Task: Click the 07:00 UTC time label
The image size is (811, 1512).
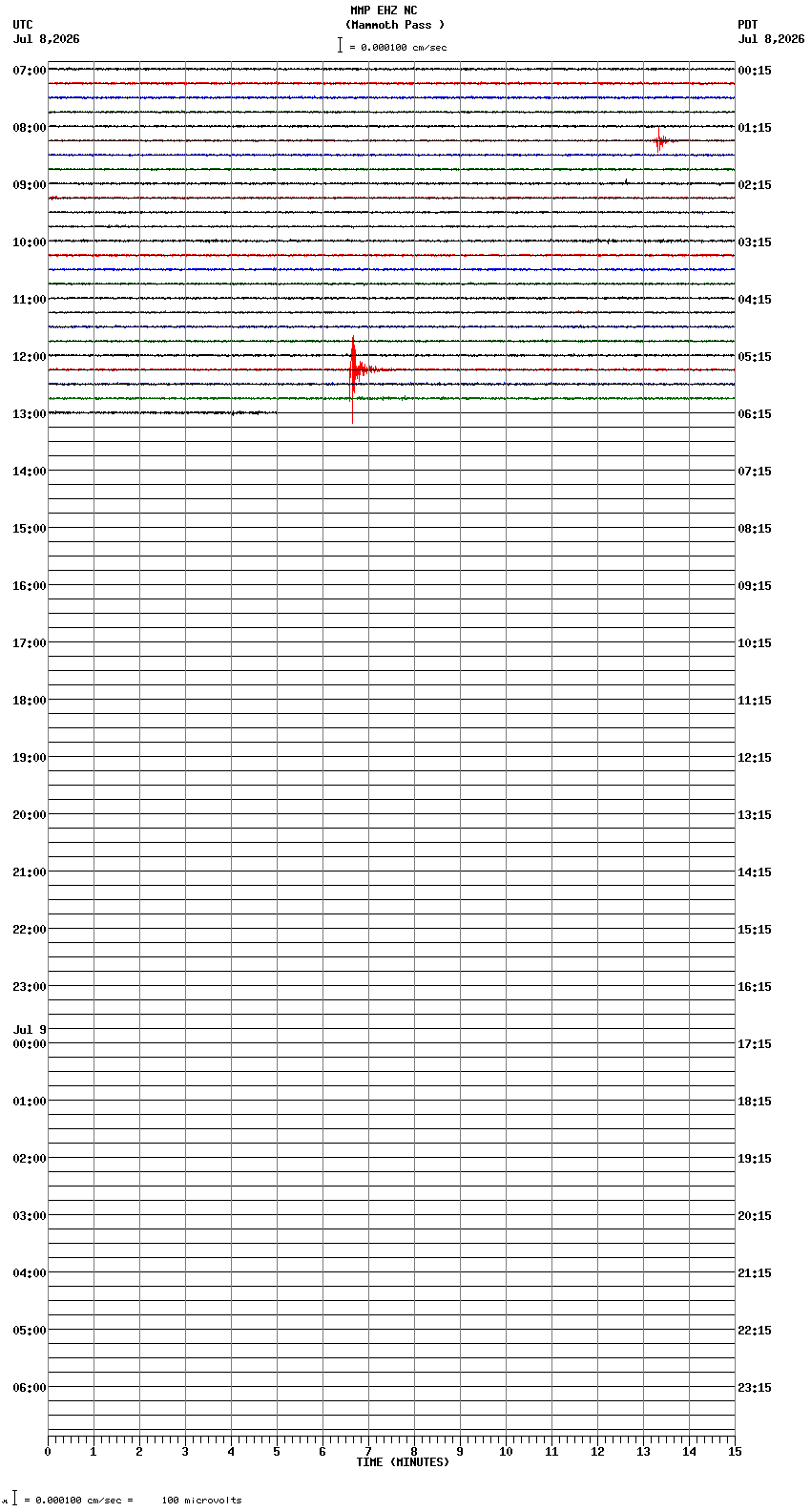Action: click(x=30, y=71)
